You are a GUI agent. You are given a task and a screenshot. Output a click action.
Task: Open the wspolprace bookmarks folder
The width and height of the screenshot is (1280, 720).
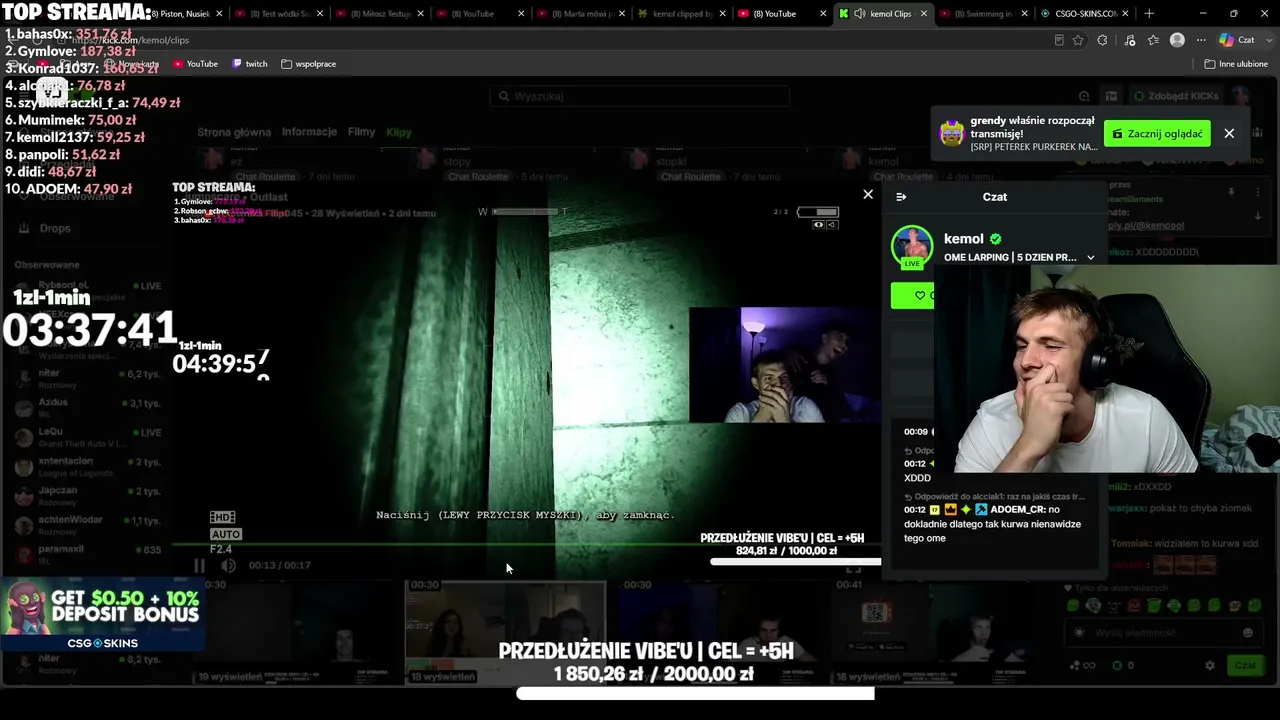point(308,64)
